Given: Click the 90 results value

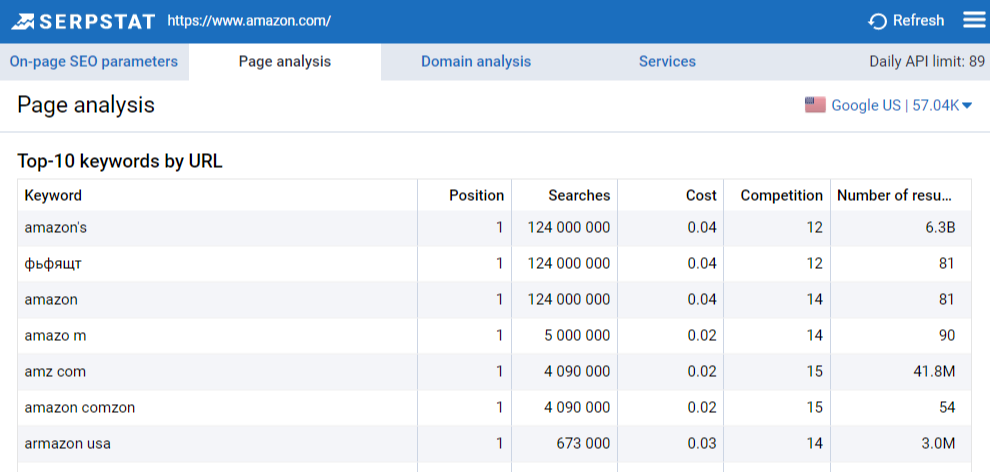Looking at the screenshot, I should pyautogui.click(x=946, y=336).
